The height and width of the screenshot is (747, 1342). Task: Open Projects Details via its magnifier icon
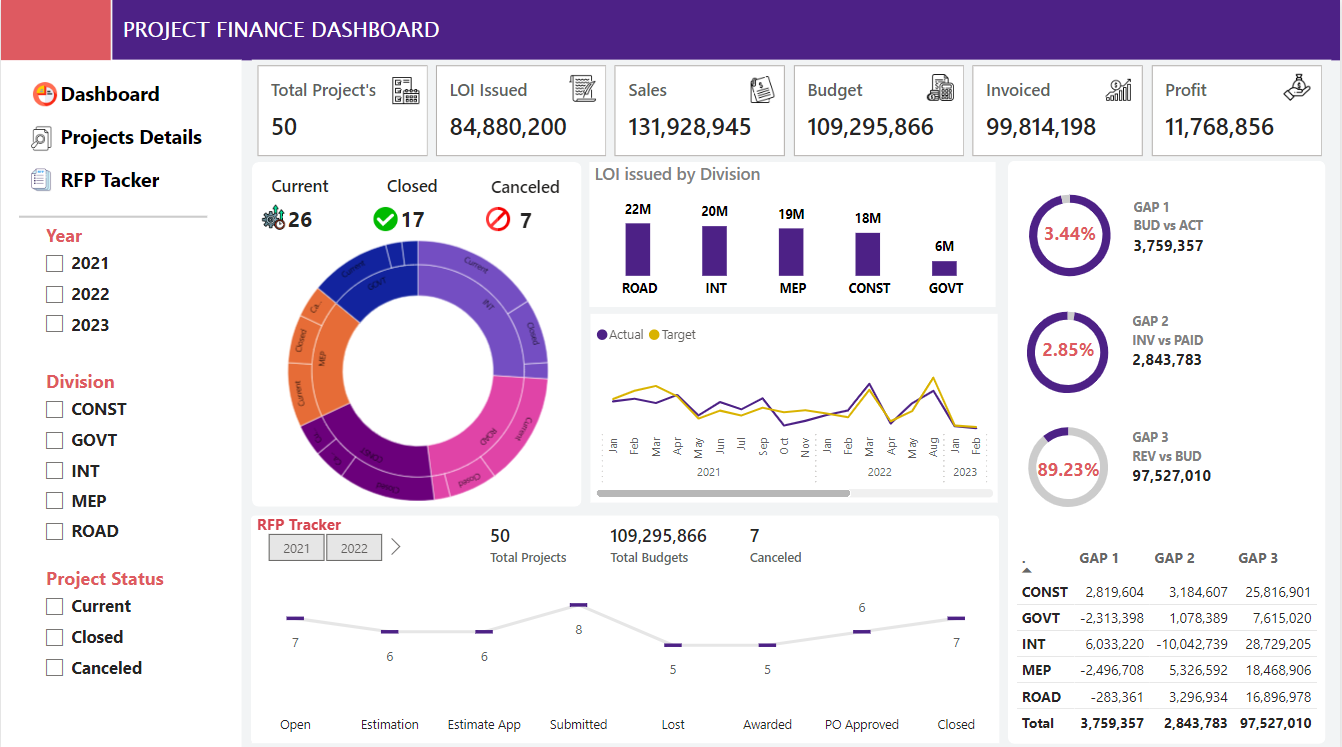tap(43, 137)
